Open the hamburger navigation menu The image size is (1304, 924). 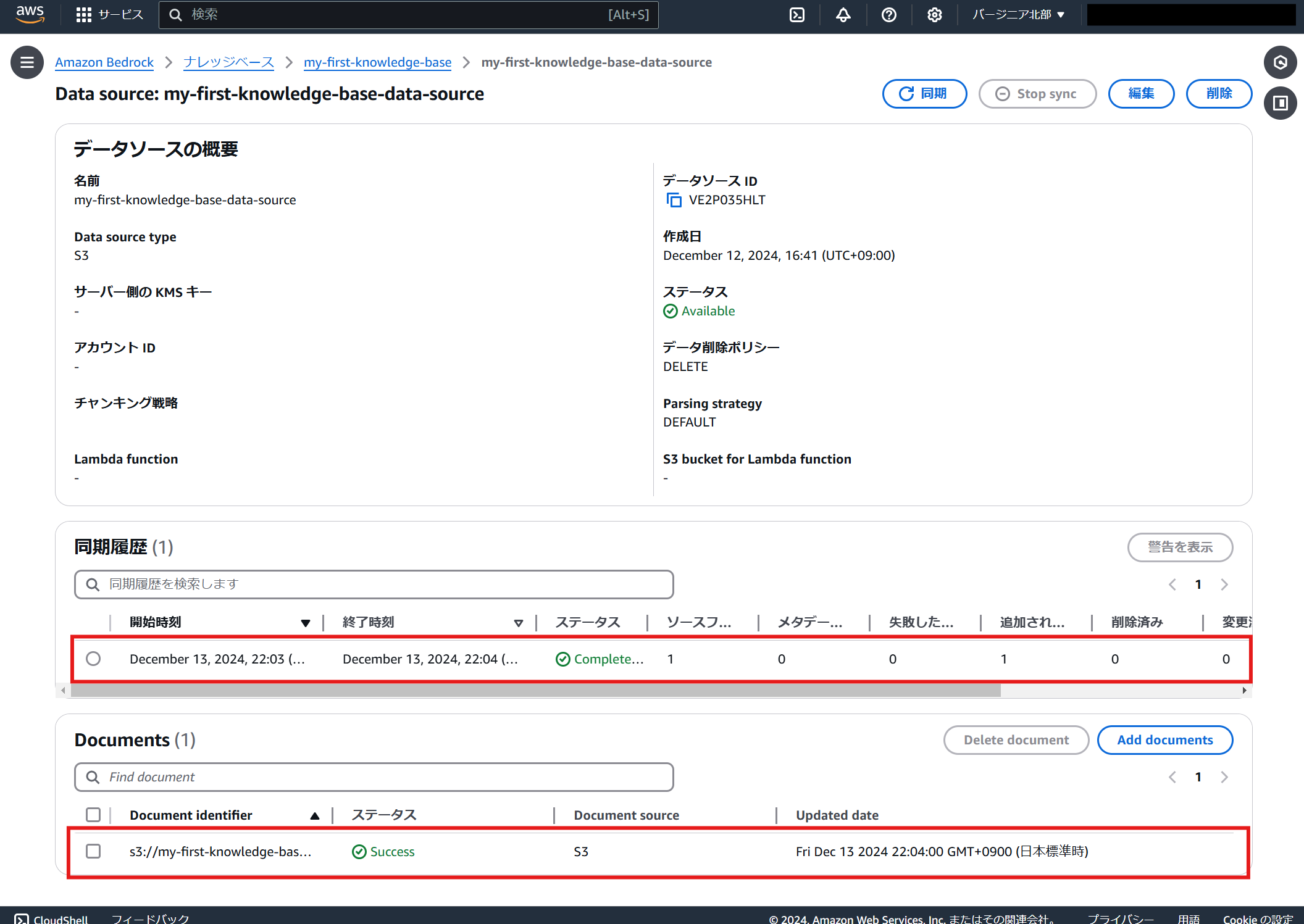(27, 62)
